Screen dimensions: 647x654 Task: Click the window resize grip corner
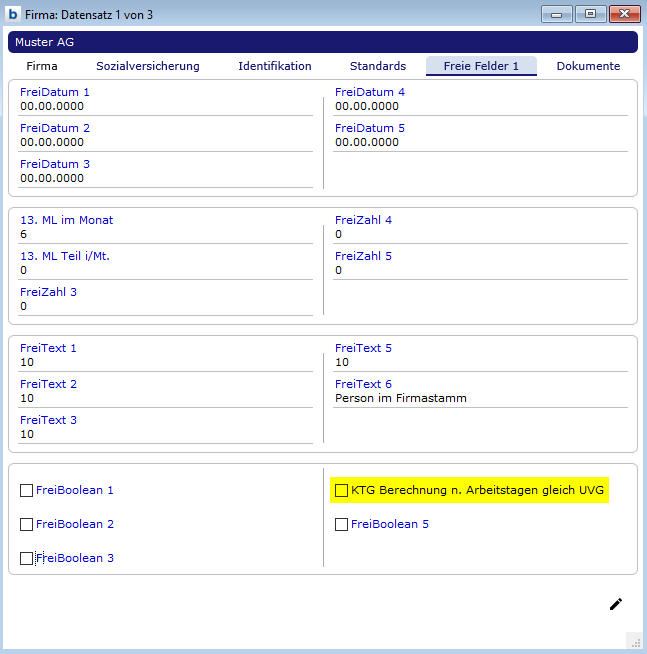(633, 641)
